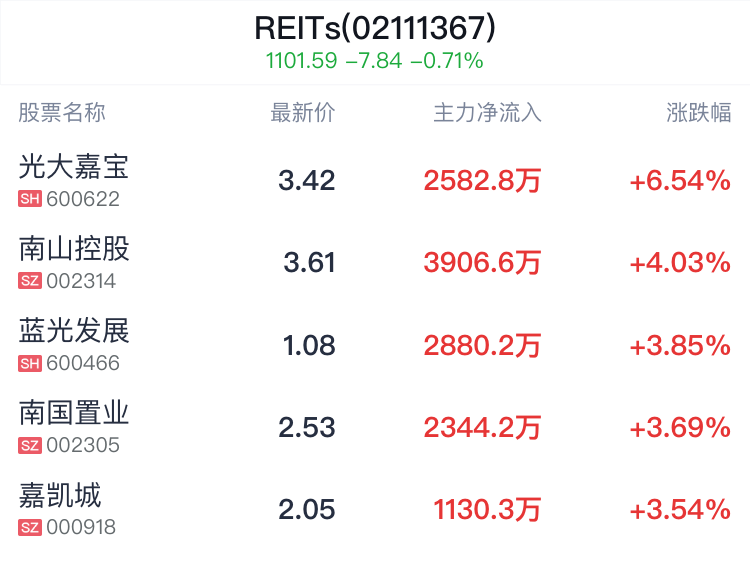Click the +3.54% change for 嘉凯城
Screen dimensions: 750x564
tap(680, 510)
